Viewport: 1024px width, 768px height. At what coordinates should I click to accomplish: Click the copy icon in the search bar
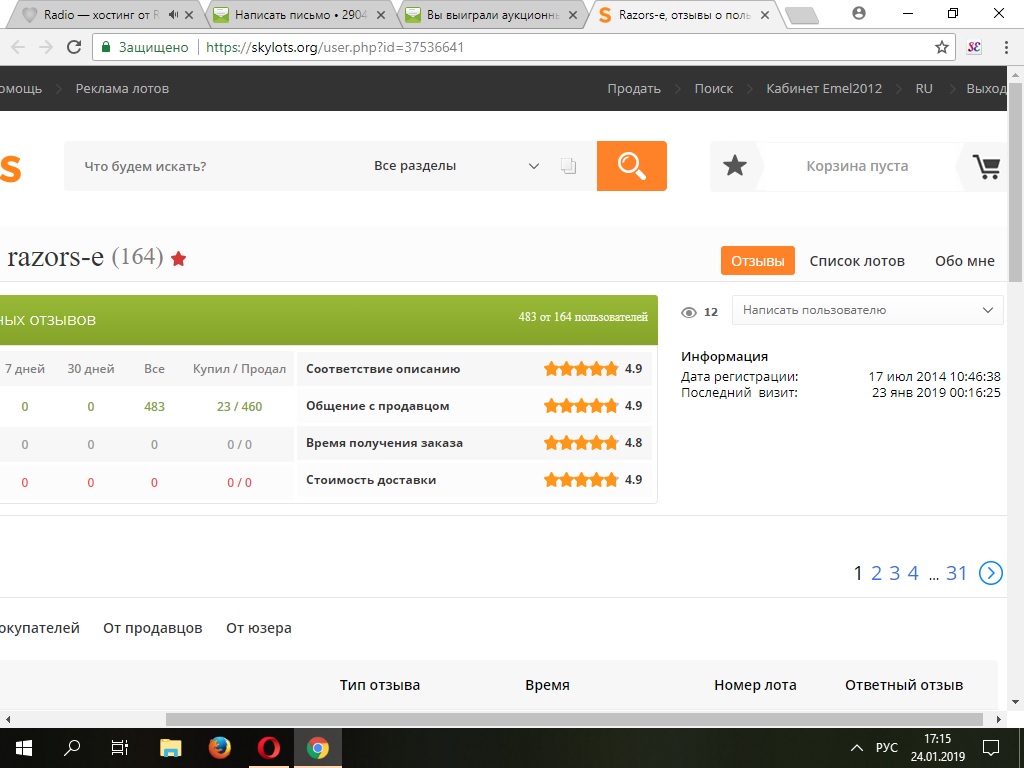pos(568,166)
